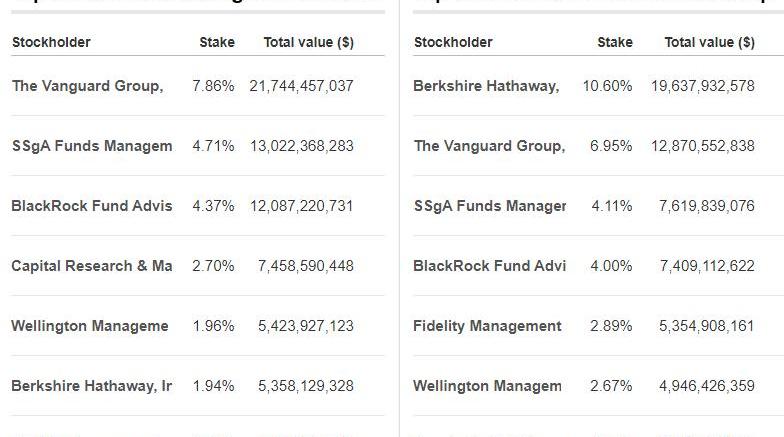This screenshot has height=437, width=784.
Task: Open BlackRock Fund Advisors with 4.00% stake
Action: click(489, 266)
